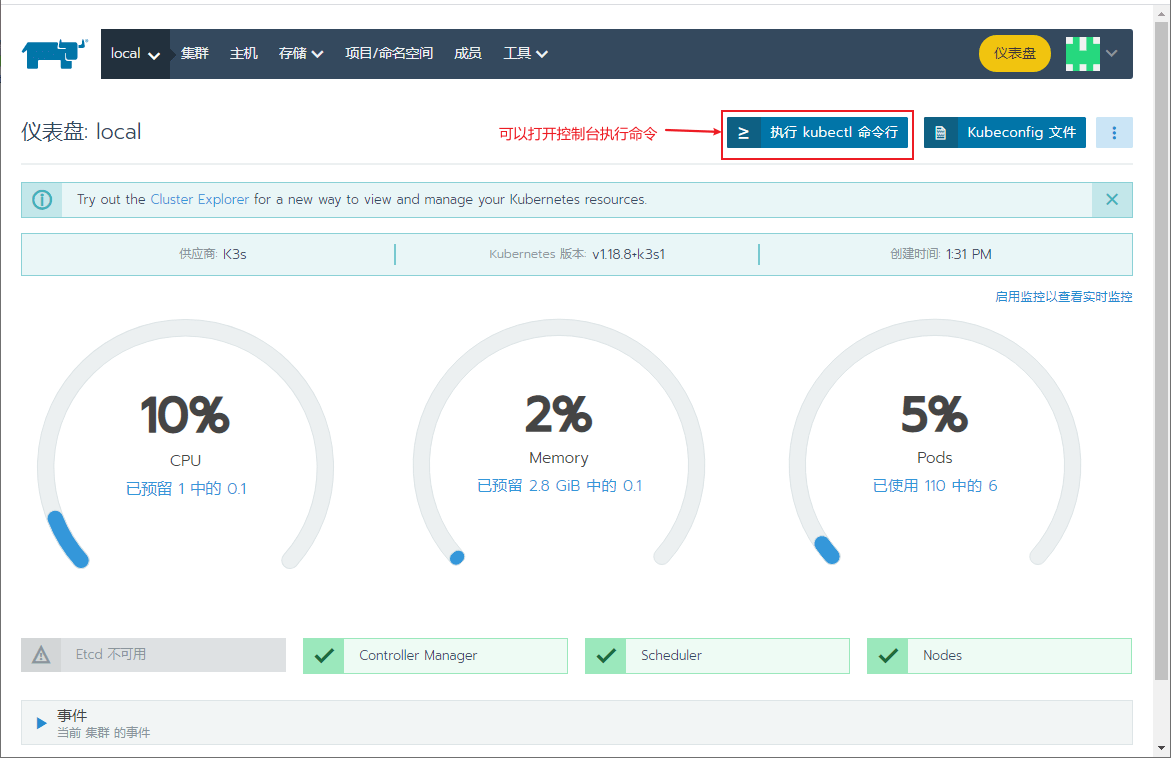Click the yellow 仪表盘 dashboard button

coord(1014,54)
